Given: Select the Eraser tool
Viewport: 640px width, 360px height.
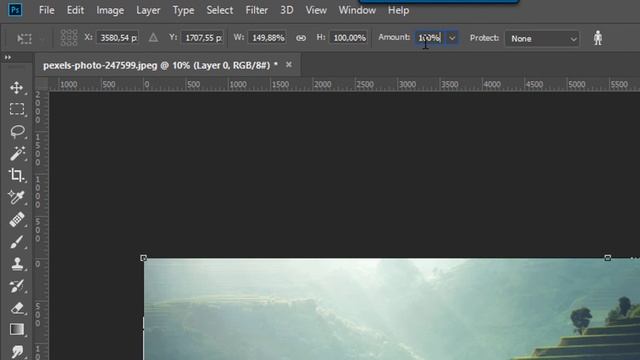Looking at the screenshot, I should click(17, 308).
